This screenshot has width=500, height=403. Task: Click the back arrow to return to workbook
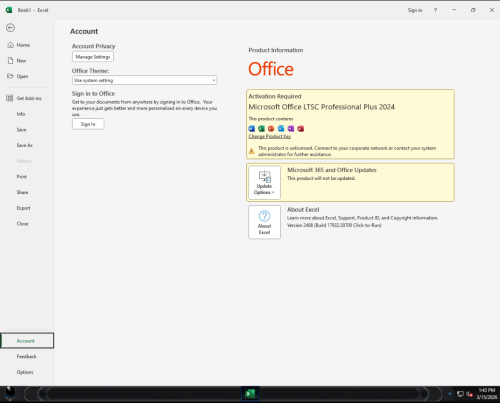(x=10, y=28)
